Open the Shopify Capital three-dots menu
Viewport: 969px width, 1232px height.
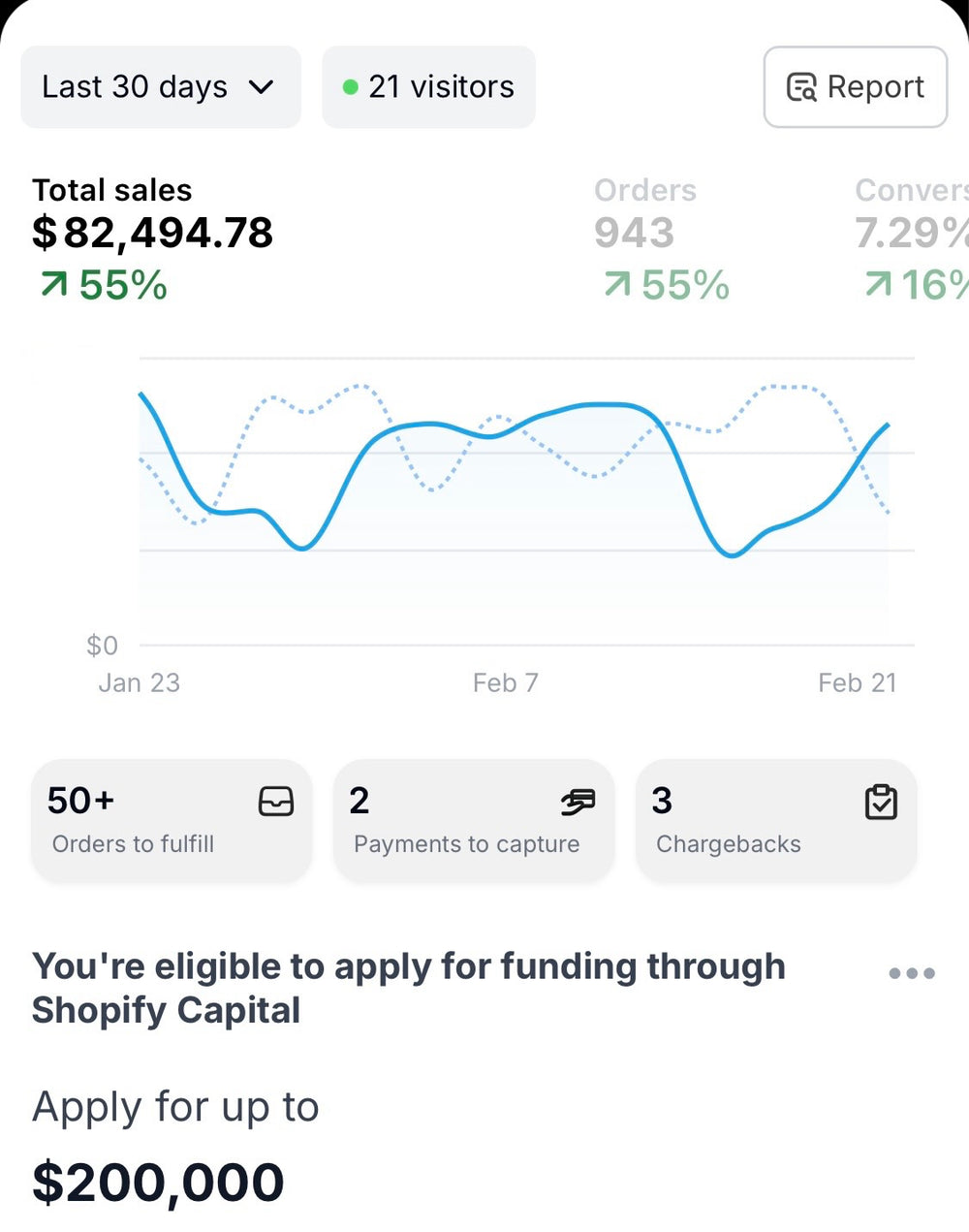click(912, 973)
